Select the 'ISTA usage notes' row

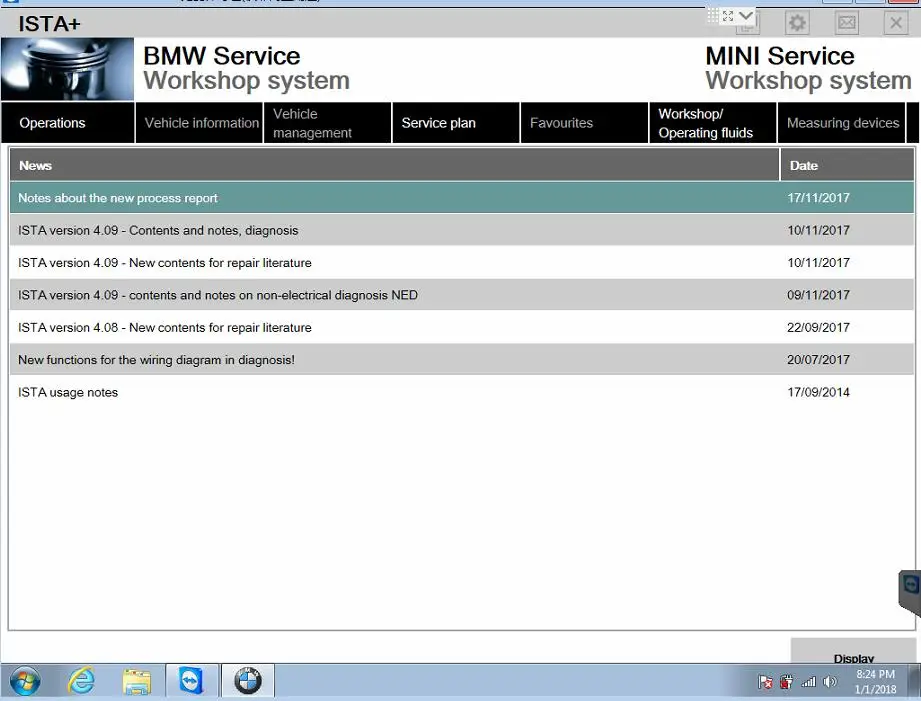462,392
